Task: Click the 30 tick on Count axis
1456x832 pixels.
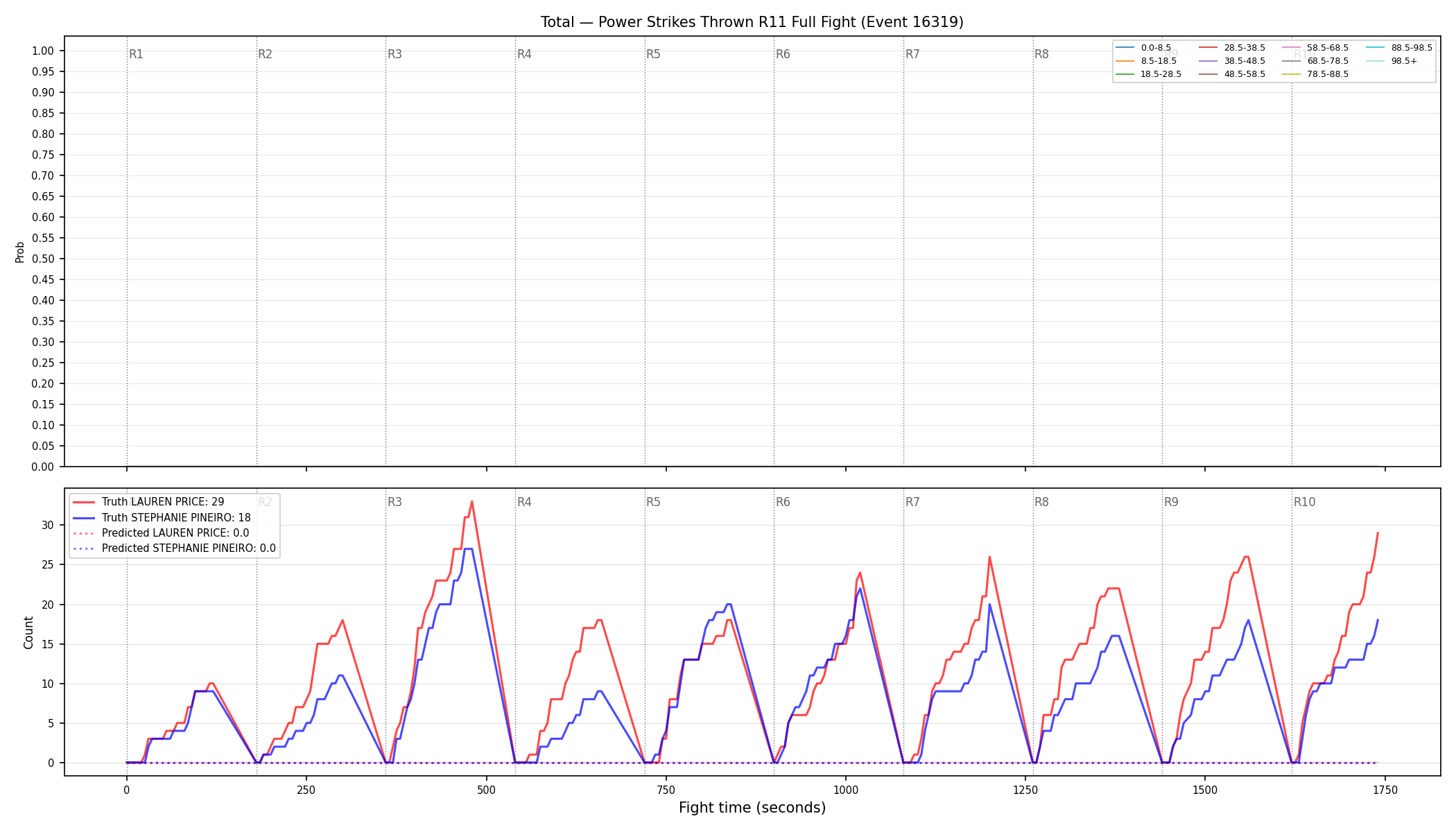Action: (47, 526)
